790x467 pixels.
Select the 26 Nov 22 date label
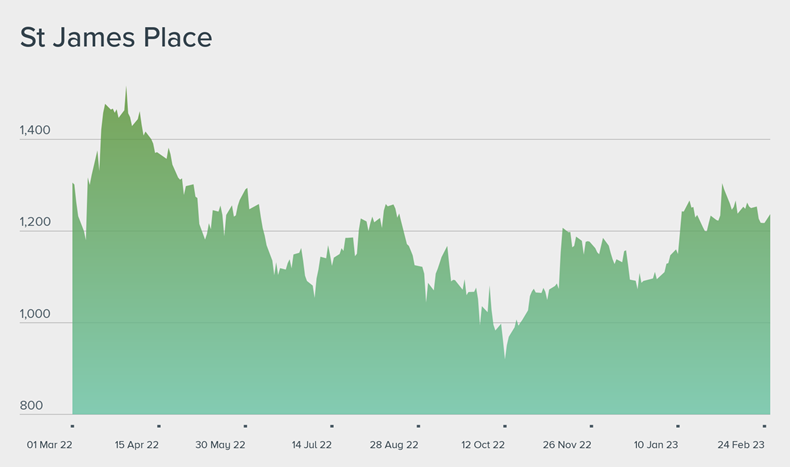tap(567, 445)
